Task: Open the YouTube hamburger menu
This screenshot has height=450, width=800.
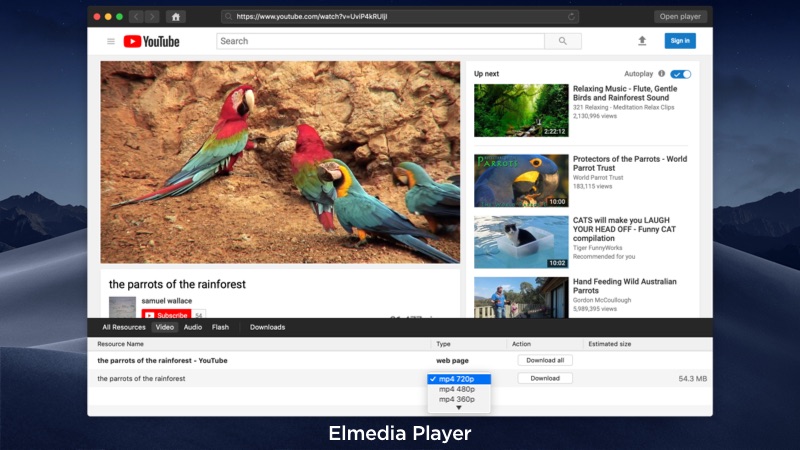Action: pos(111,41)
